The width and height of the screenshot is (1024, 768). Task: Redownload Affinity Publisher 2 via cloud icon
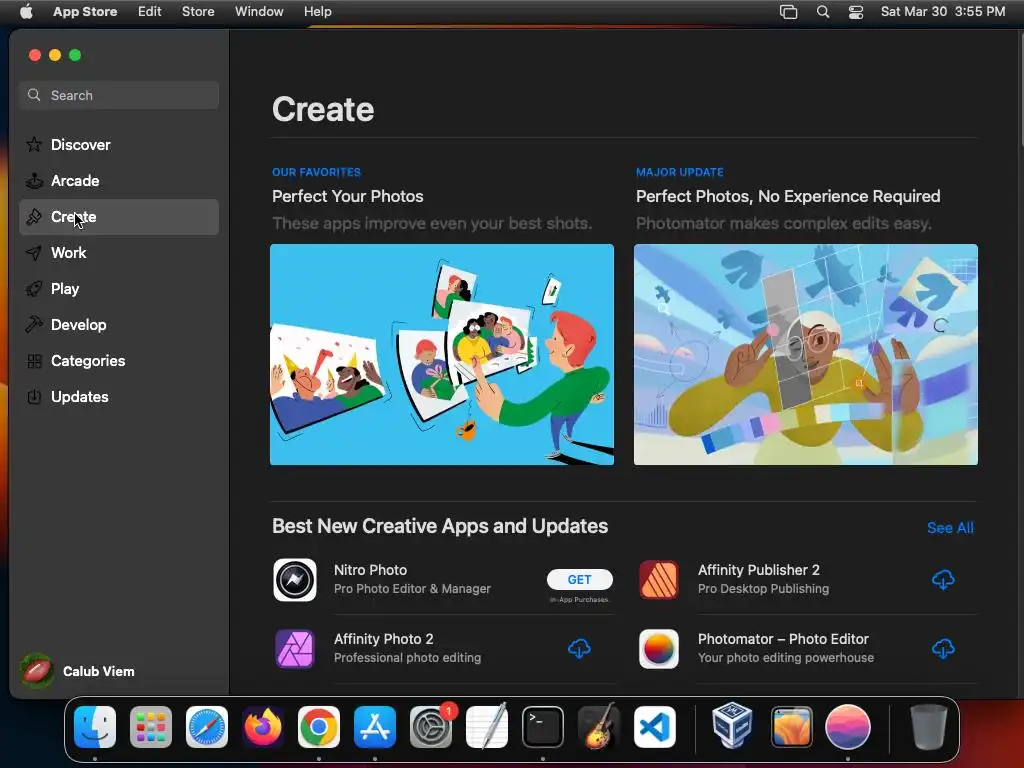(x=943, y=579)
